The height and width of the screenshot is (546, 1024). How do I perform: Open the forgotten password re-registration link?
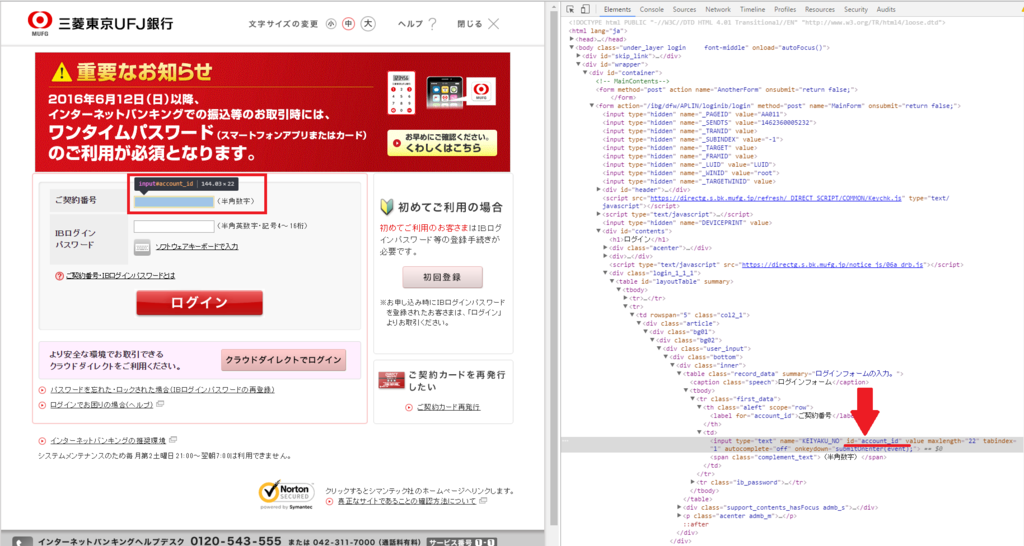pos(162,390)
